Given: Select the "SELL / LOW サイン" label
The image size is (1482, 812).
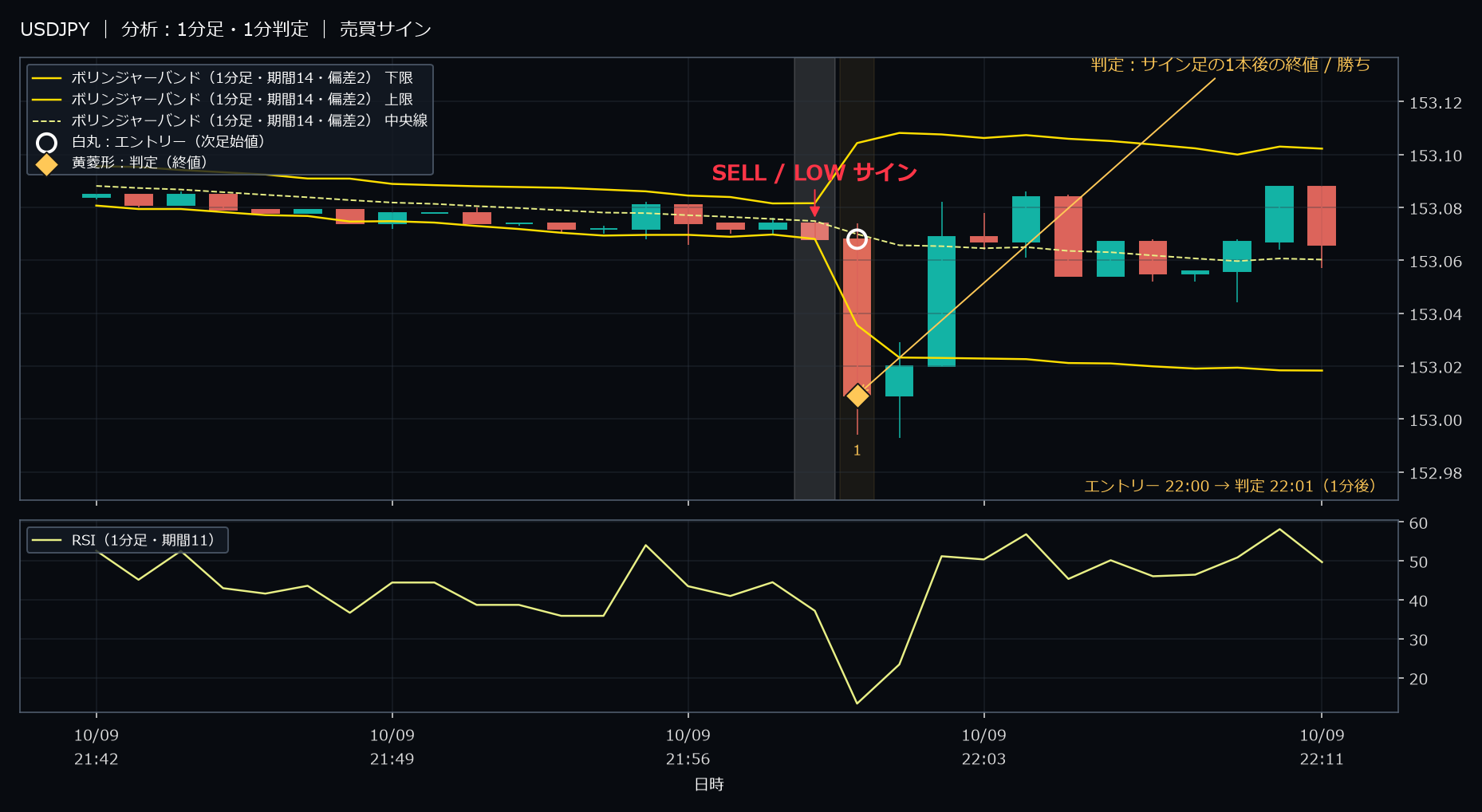Looking at the screenshot, I should point(814,173).
